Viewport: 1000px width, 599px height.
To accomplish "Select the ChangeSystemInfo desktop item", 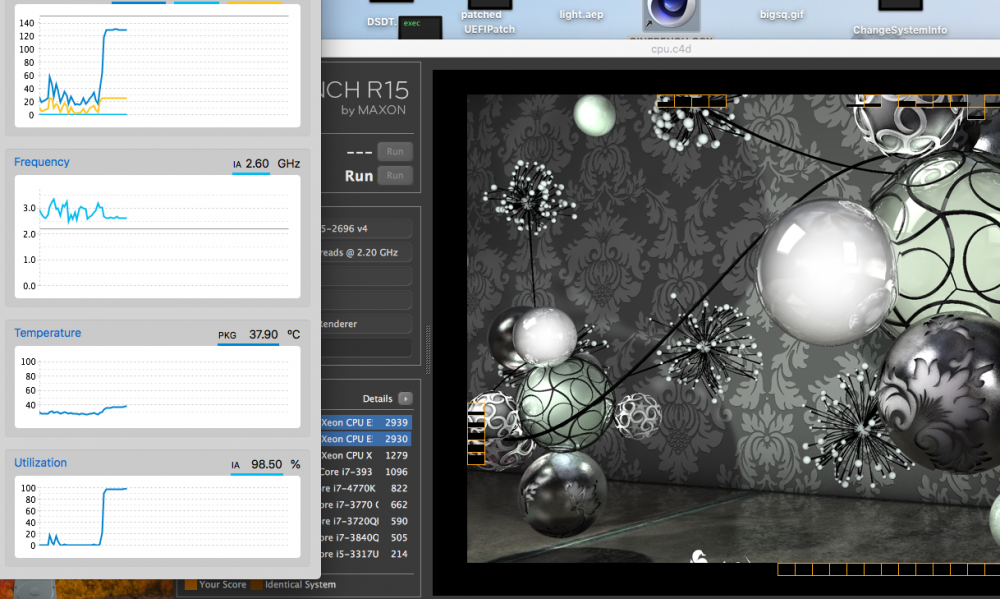I will [x=899, y=30].
